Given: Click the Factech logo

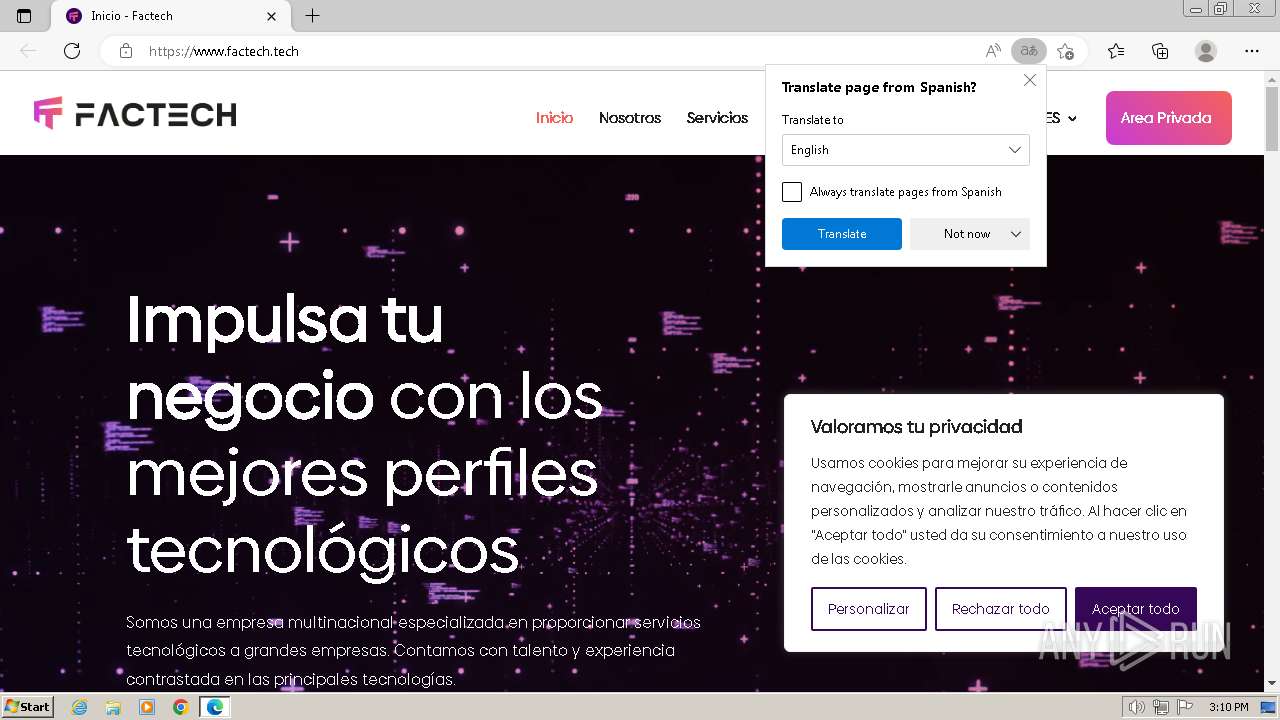Looking at the screenshot, I should [135, 114].
